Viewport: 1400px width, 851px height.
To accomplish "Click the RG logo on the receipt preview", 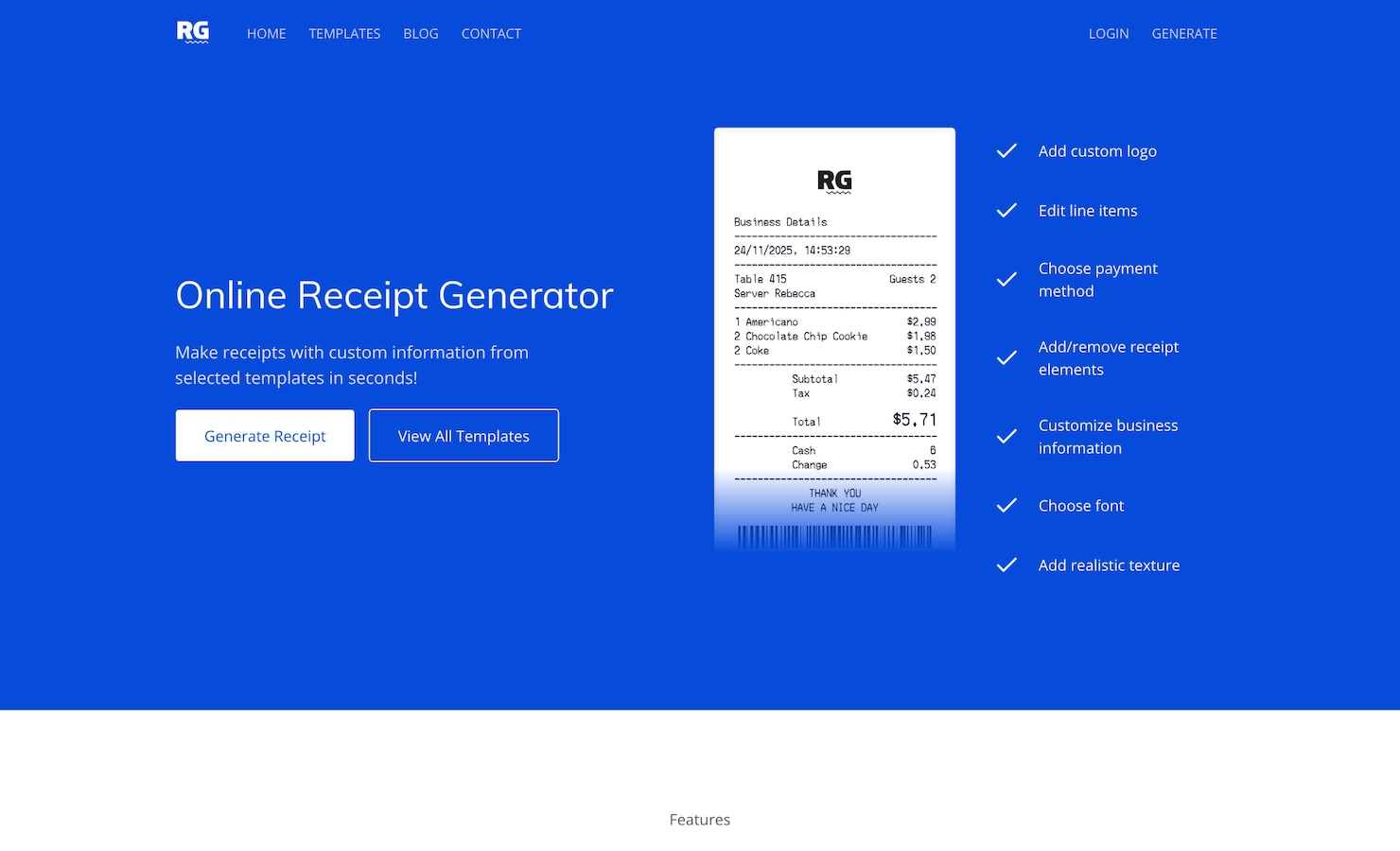I will point(834,180).
